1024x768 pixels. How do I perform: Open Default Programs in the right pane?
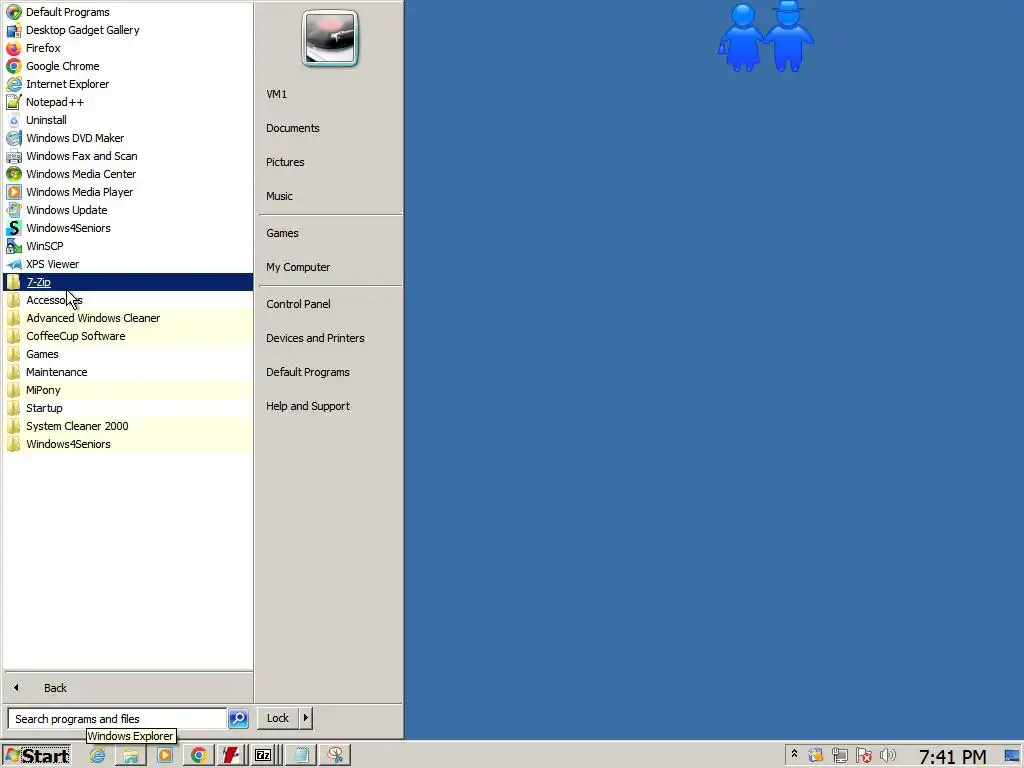(330, 372)
